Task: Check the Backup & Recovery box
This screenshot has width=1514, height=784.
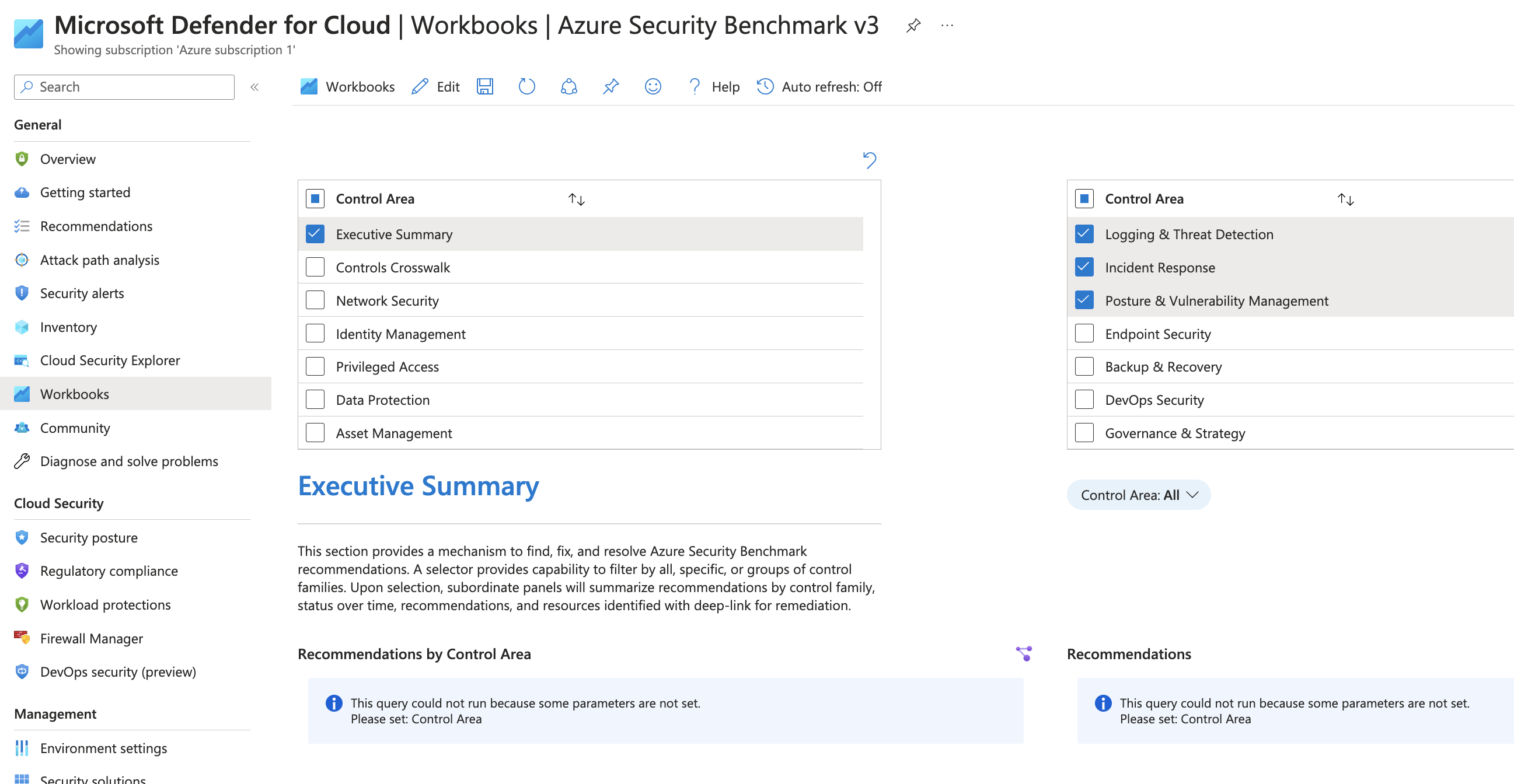Action: click(1084, 366)
